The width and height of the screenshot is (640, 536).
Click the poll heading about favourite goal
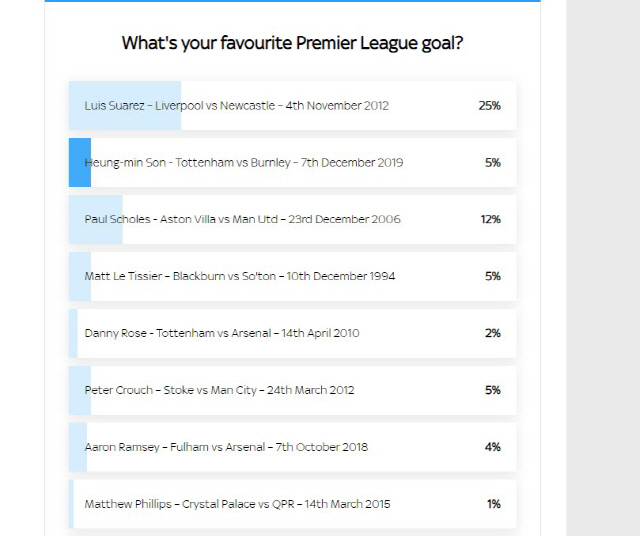click(x=292, y=43)
